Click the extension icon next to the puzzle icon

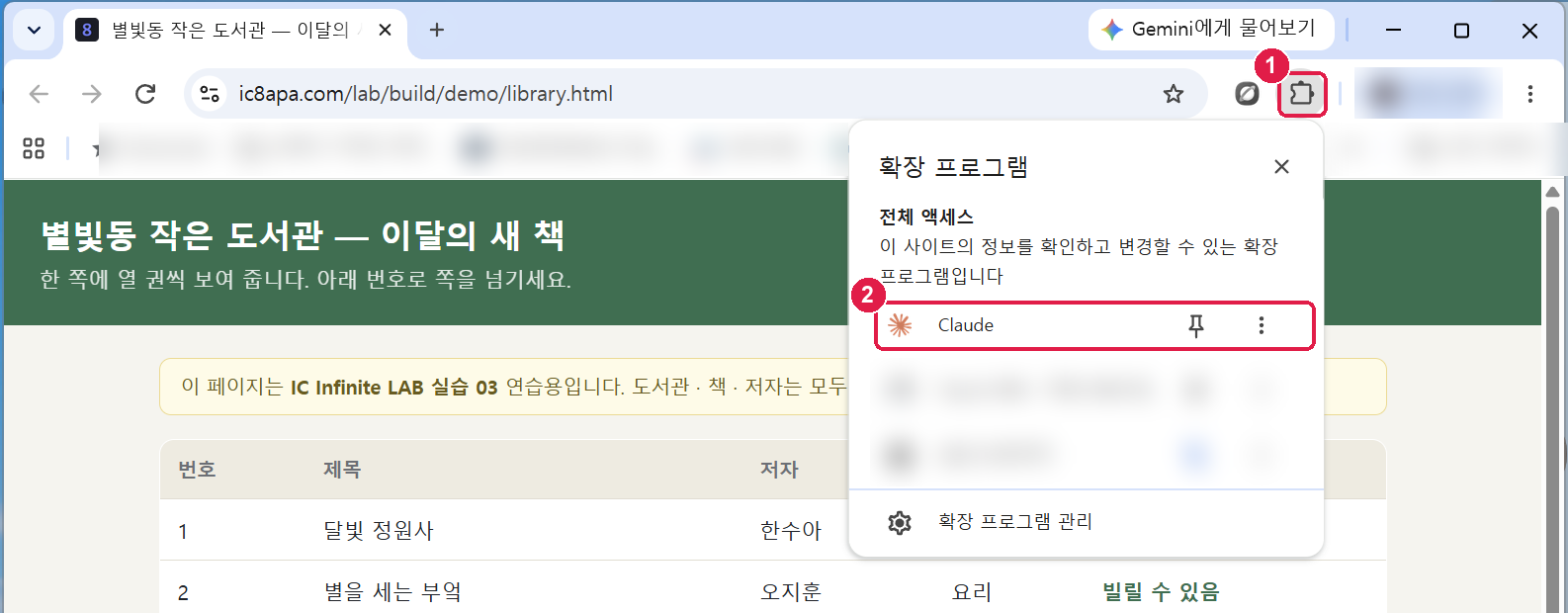[x=1247, y=94]
